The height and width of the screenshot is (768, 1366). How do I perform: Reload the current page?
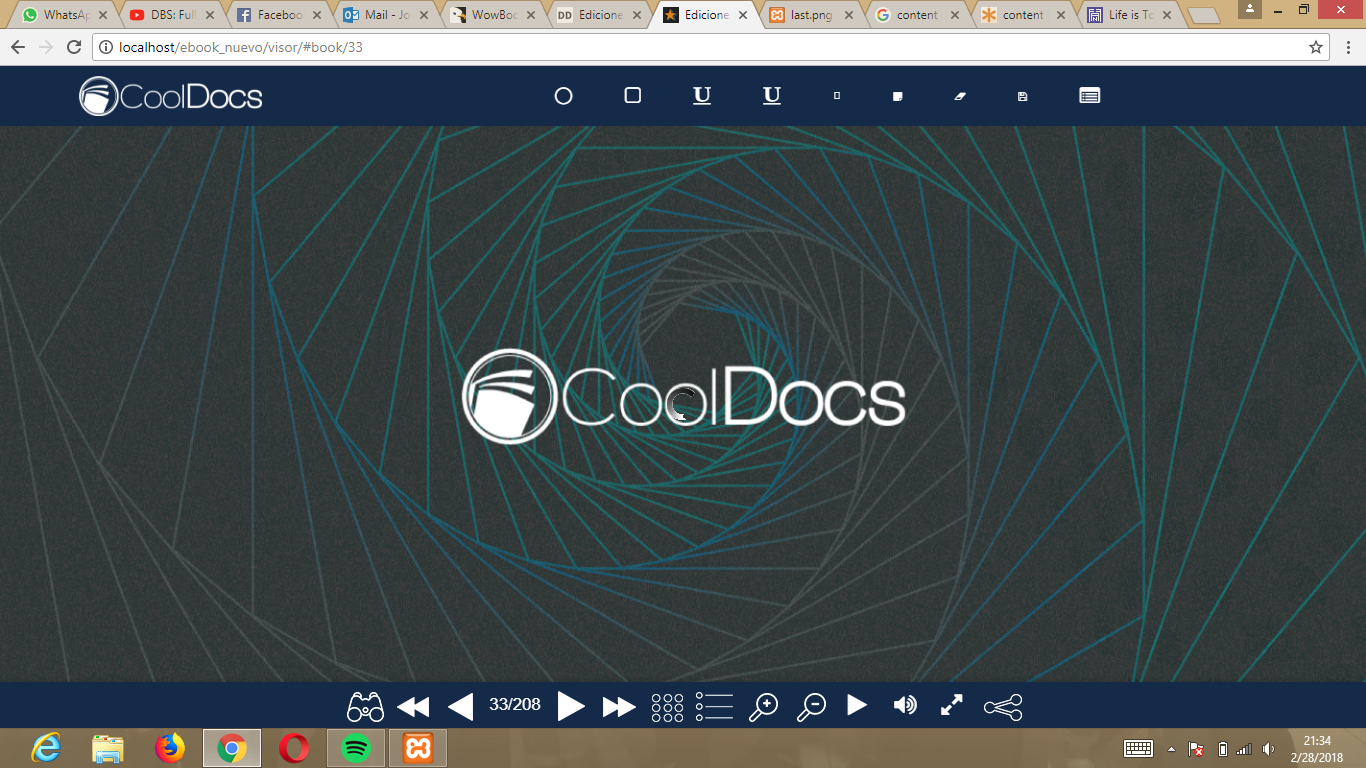point(74,47)
